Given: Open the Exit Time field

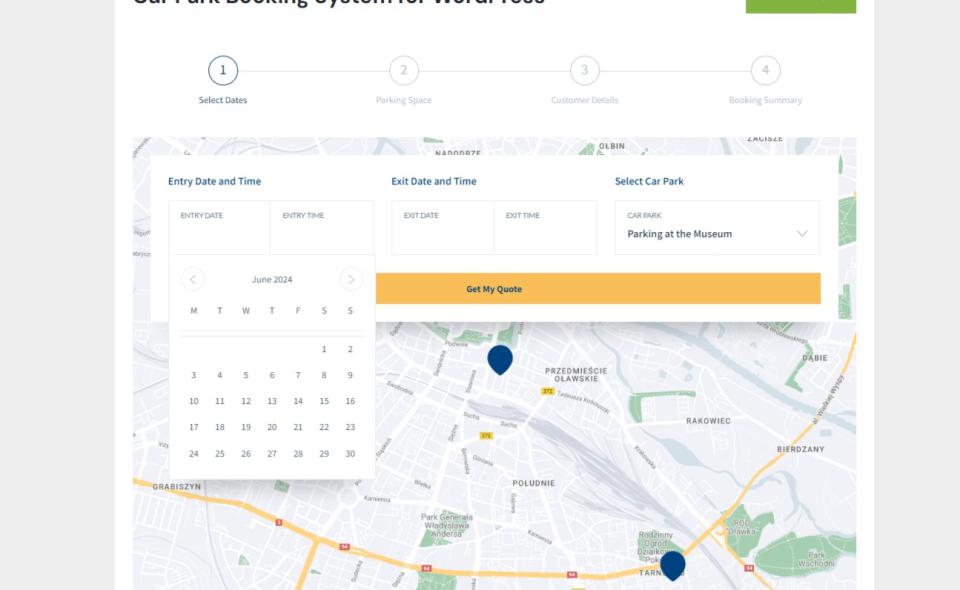Looking at the screenshot, I should point(545,228).
